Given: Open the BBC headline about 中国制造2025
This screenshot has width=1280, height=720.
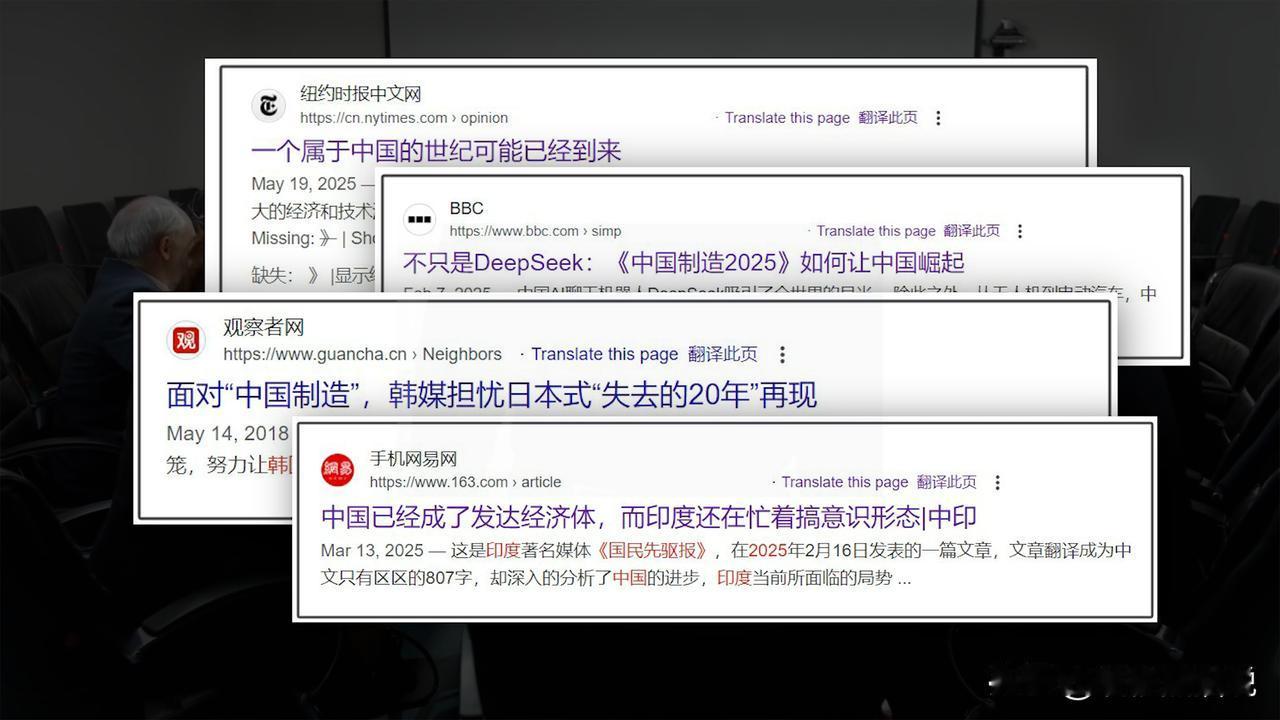Looking at the screenshot, I should click(684, 263).
